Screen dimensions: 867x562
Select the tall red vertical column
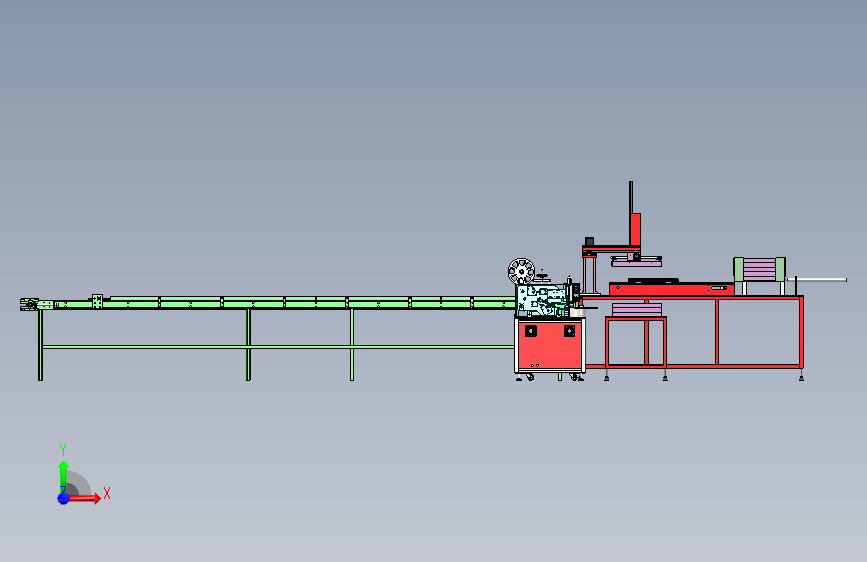click(634, 216)
